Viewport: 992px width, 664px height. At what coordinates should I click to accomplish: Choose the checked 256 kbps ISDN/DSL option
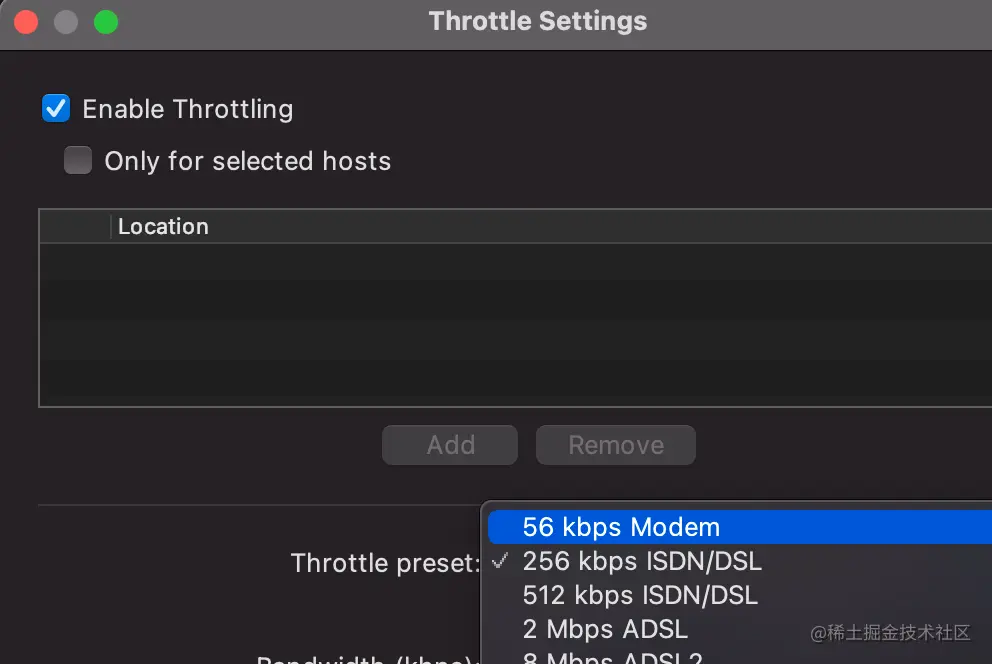coord(641,561)
